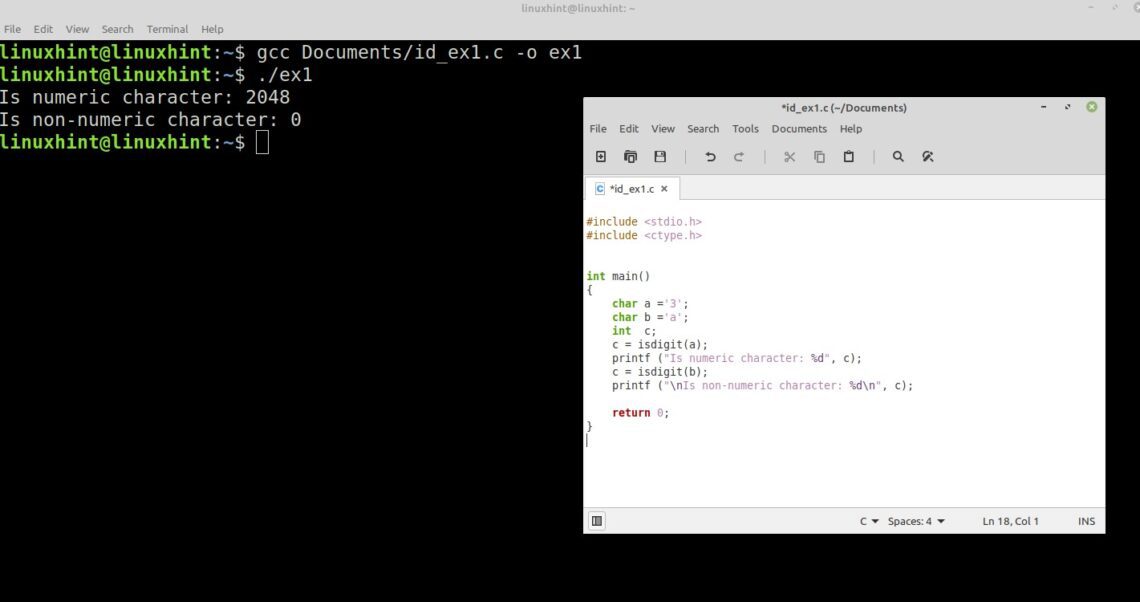Paste from the clipboard
The image size is (1140, 602).
[x=849, y=156]
